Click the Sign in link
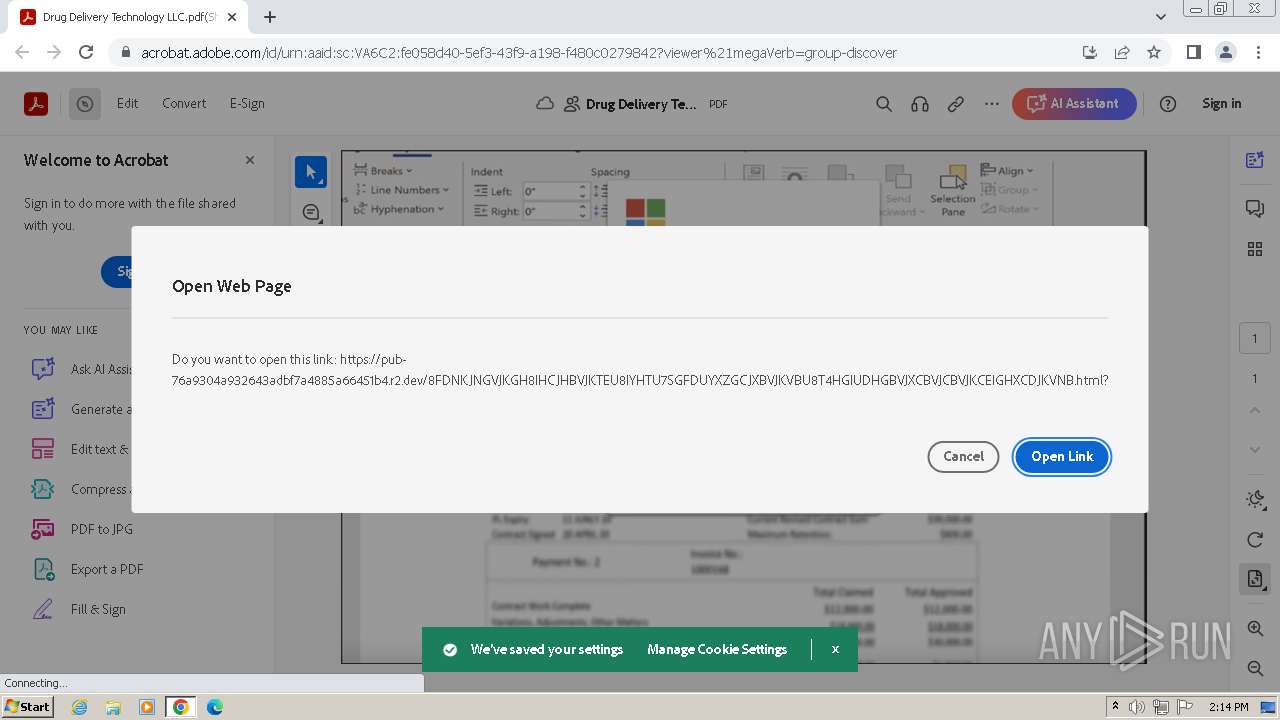 (x=1221, y=103)
